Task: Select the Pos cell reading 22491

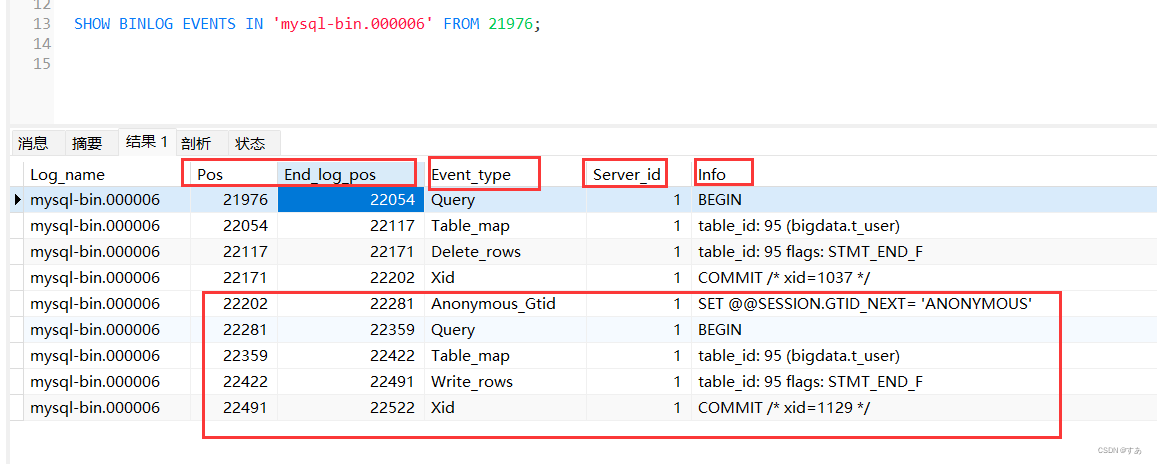Action: tap(234, 407)
